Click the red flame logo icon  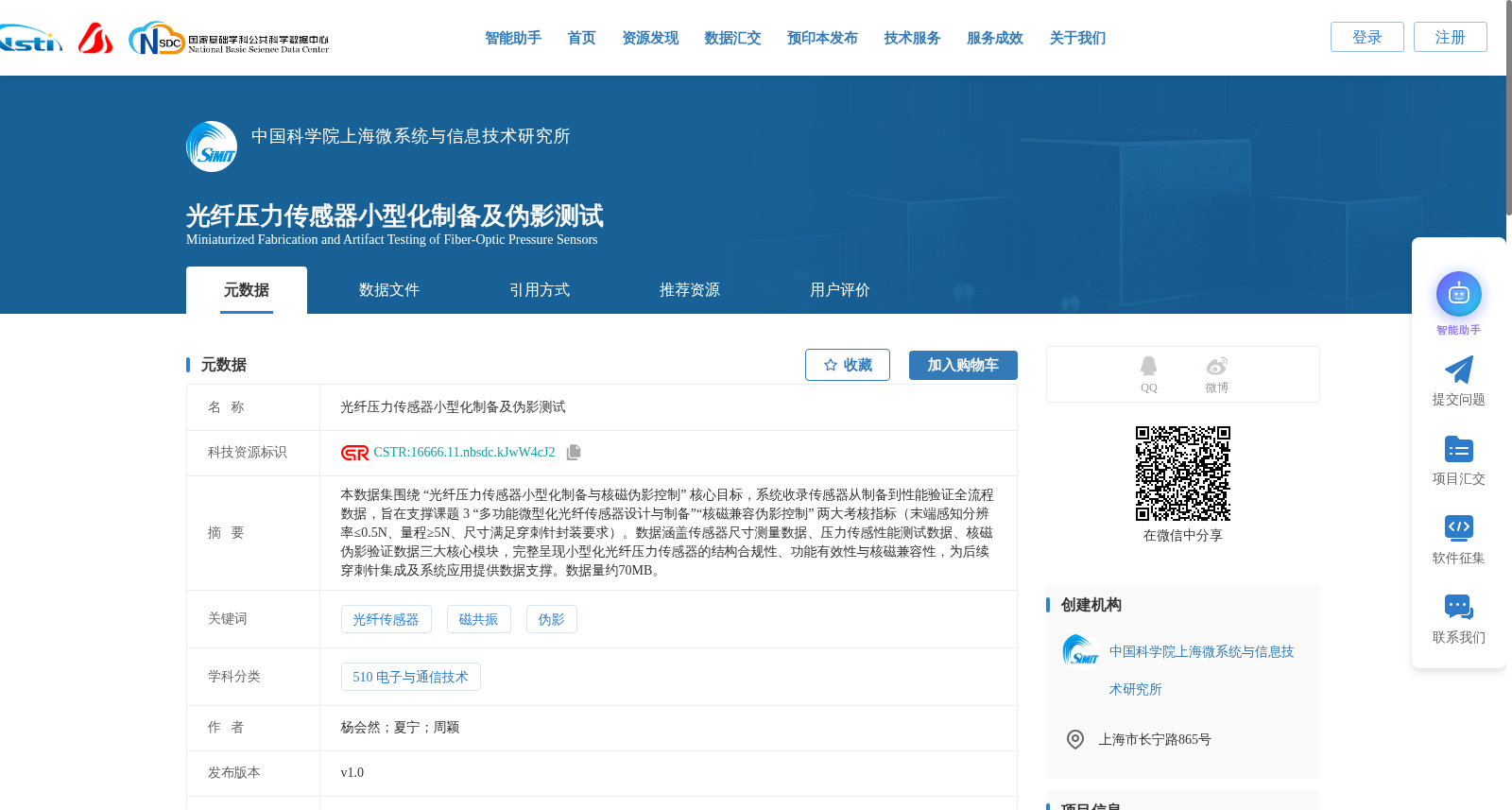[94, 38]
